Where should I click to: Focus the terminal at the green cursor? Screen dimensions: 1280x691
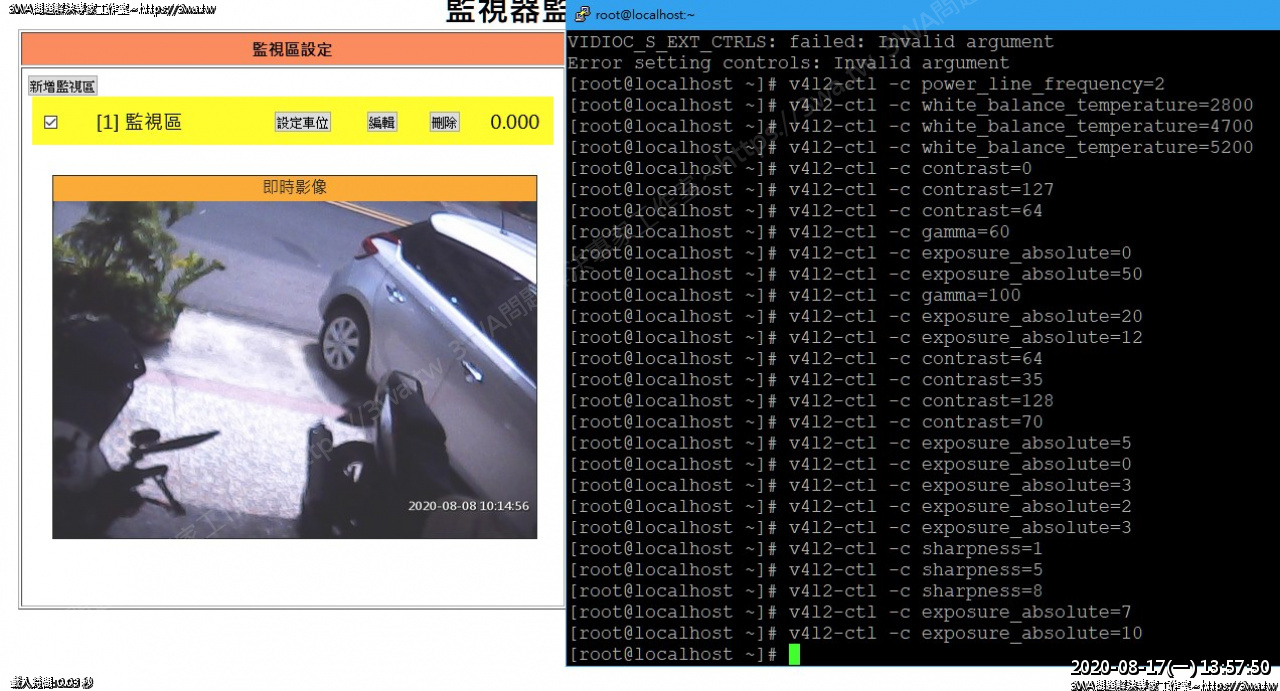[794, 654]
